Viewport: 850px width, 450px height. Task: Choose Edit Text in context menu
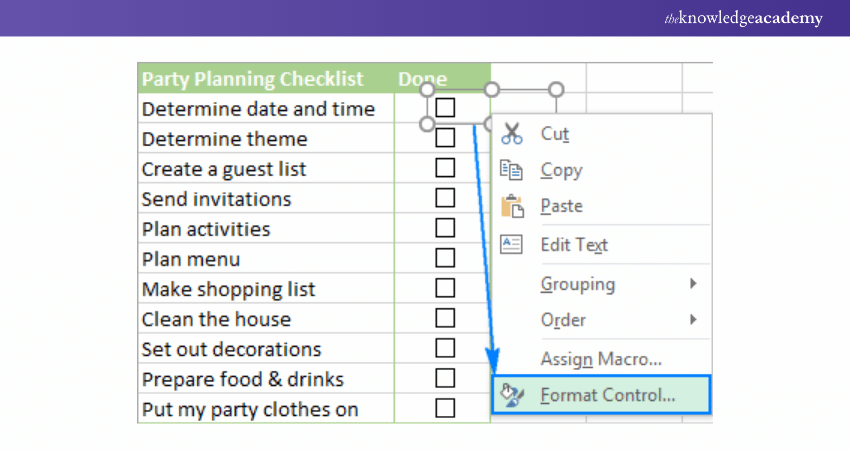tap(574, 244)
